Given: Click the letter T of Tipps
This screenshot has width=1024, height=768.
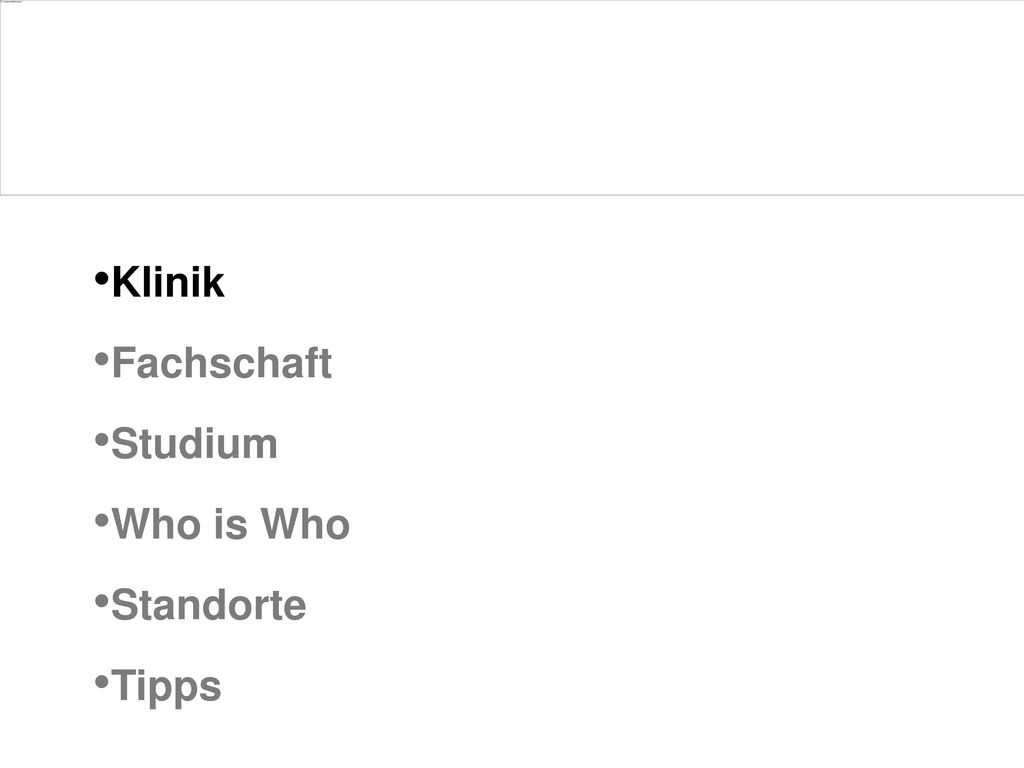Looking at the screenshot, I should click(x=123, y=685).
